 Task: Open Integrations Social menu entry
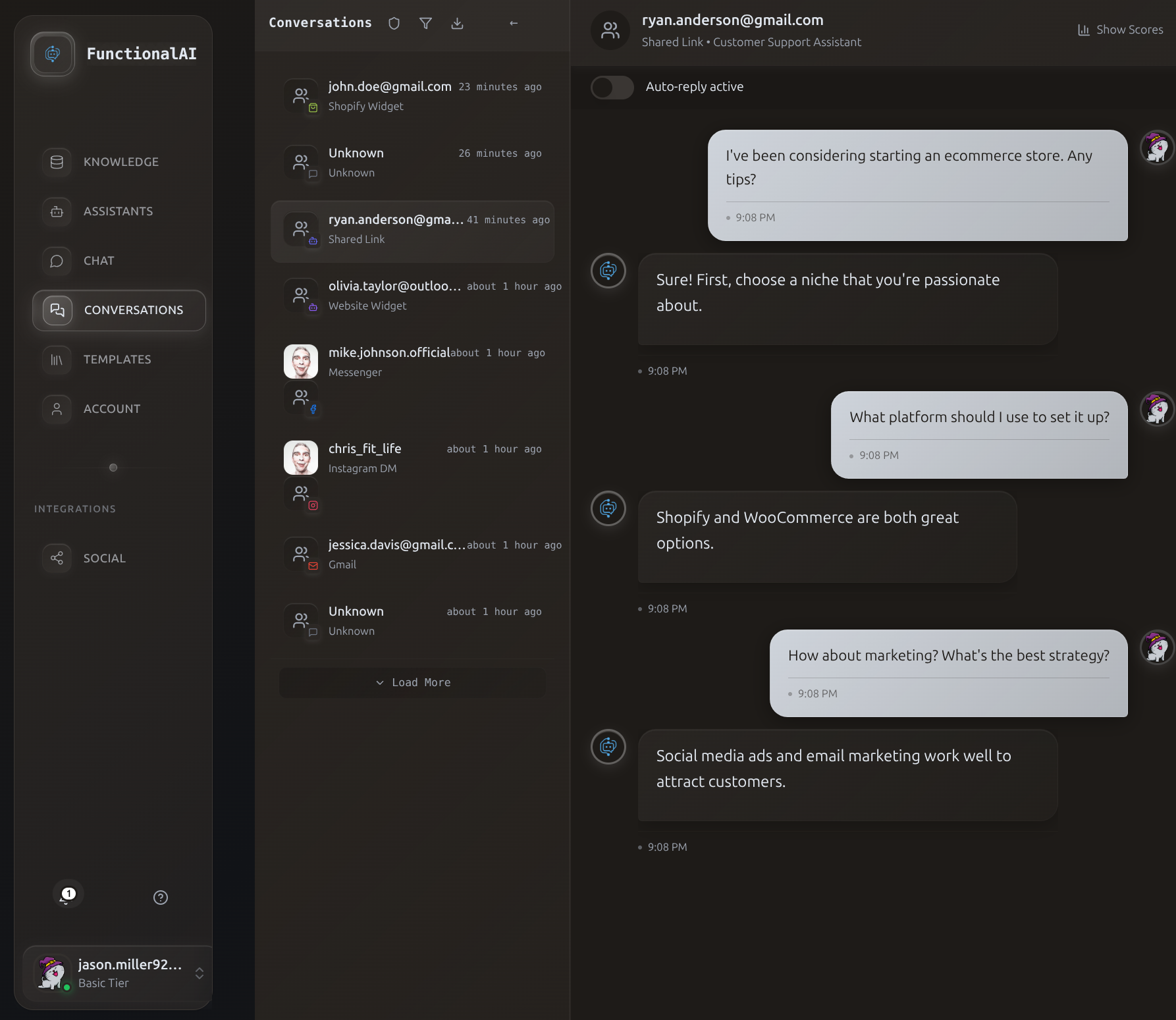pyautogui.click(x=104, y=558)
